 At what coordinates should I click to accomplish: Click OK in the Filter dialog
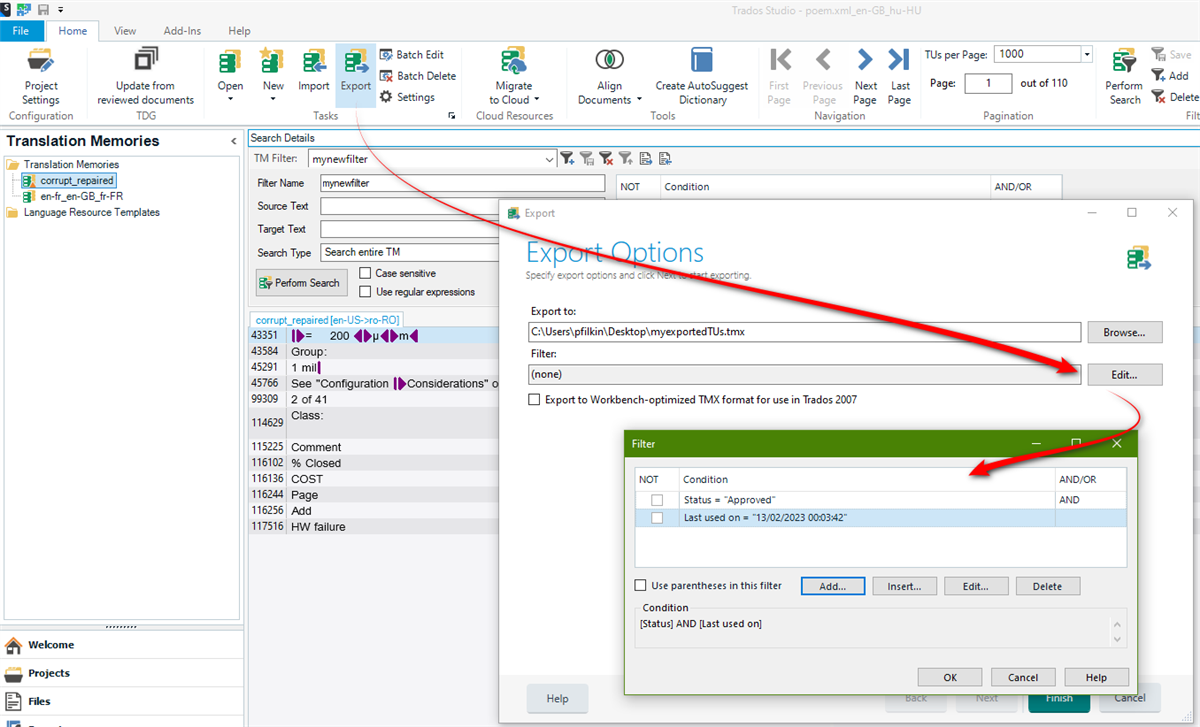click(x=950, y=677)
